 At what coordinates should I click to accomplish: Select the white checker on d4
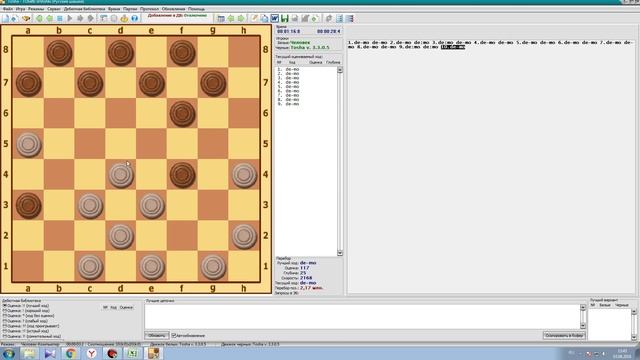tap(120, 175)
